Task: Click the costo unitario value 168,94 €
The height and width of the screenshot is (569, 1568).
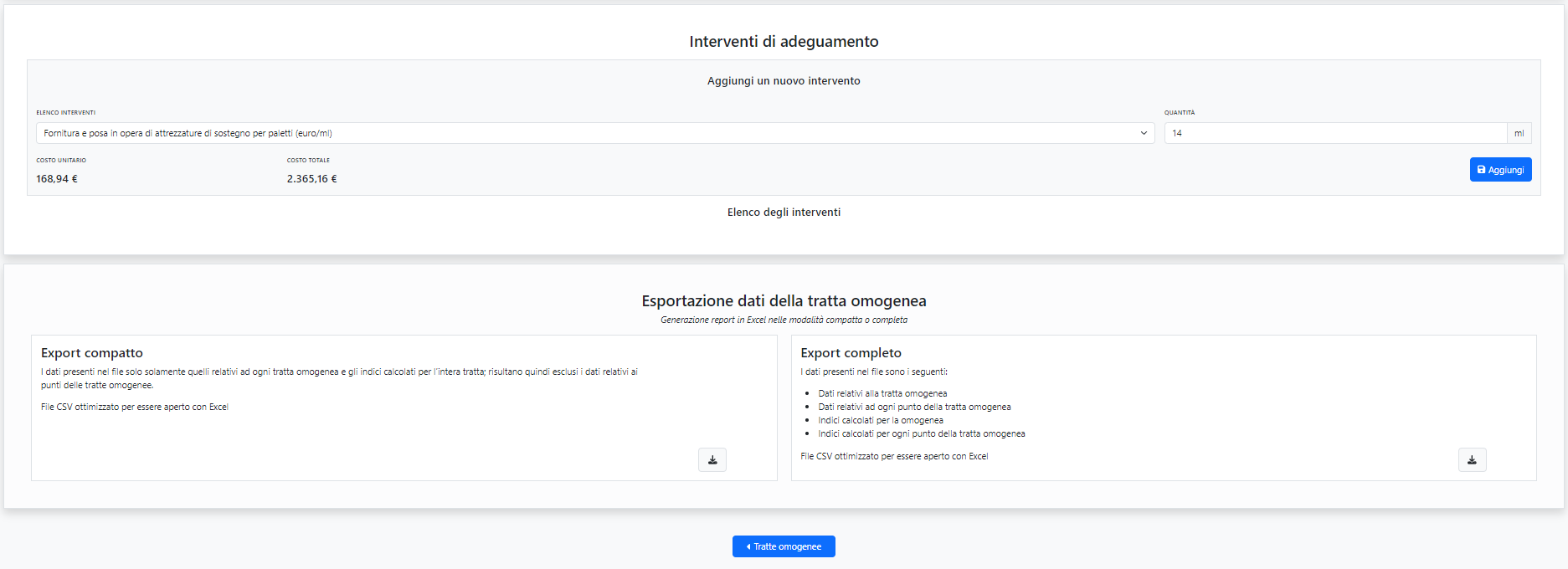Action: (57, 179)
